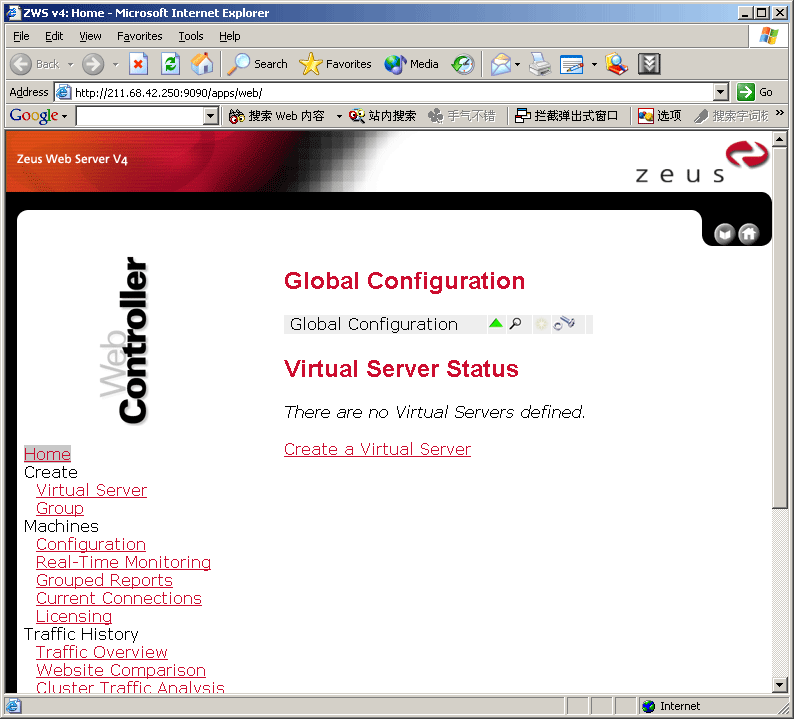
Task: Print the page with printer icon
Action: coord(540,64)
